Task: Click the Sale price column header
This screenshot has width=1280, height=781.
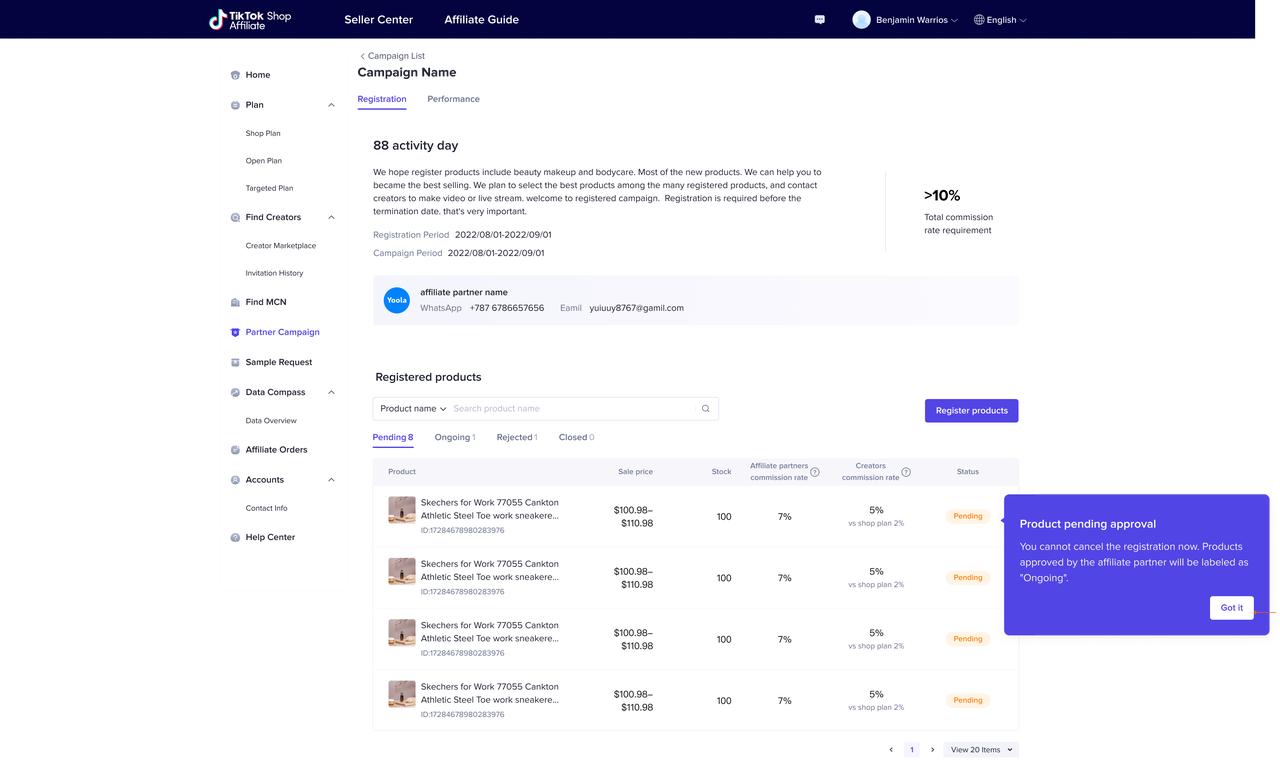Action: pyautogui.click(x=636, y=472)
